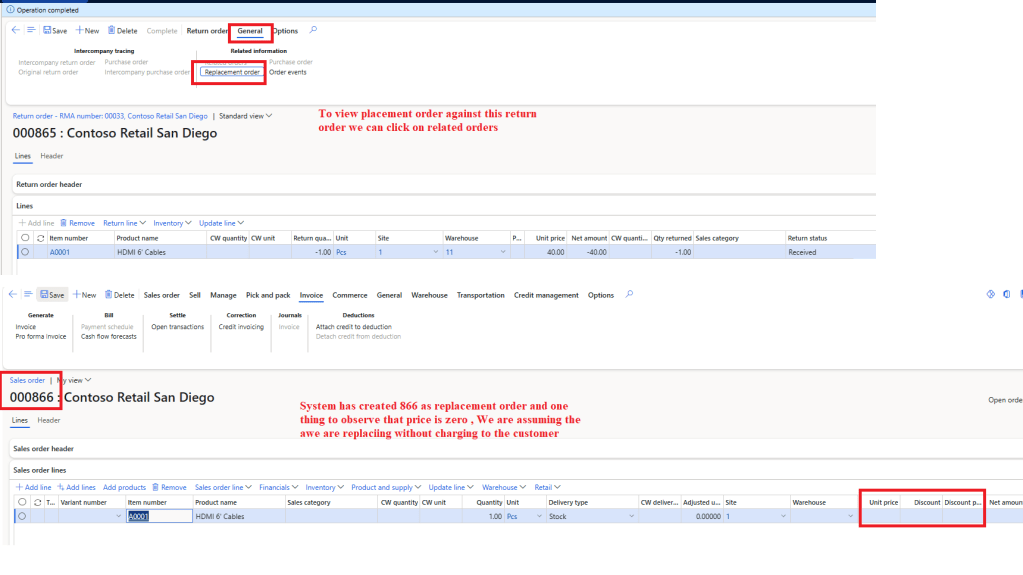Expand the Financials menu in sales order lines
The image size is (1023, 575).
coord(279,487)
